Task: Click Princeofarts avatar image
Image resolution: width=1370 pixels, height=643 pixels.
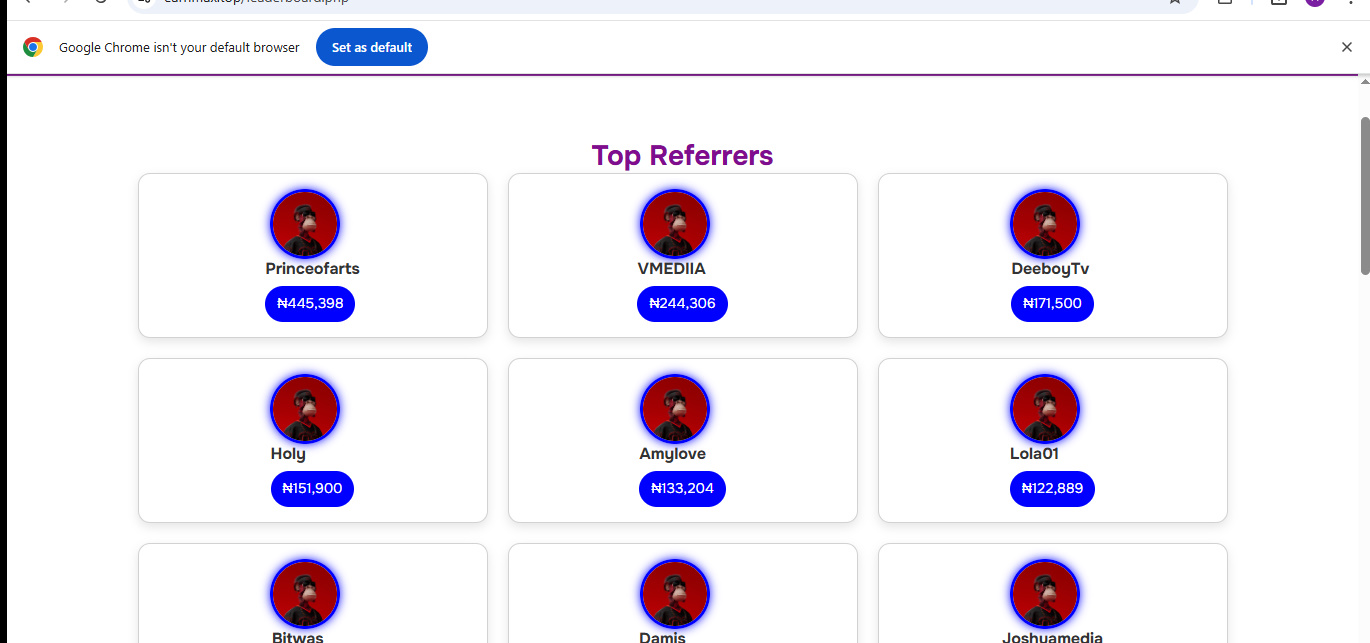Action: [x=305, y=224]
